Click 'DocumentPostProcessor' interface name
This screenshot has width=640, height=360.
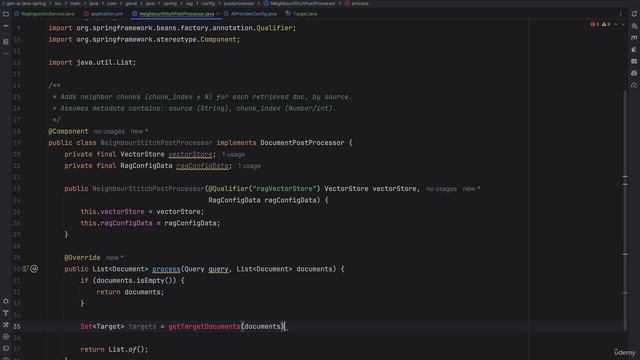(302, 142)
